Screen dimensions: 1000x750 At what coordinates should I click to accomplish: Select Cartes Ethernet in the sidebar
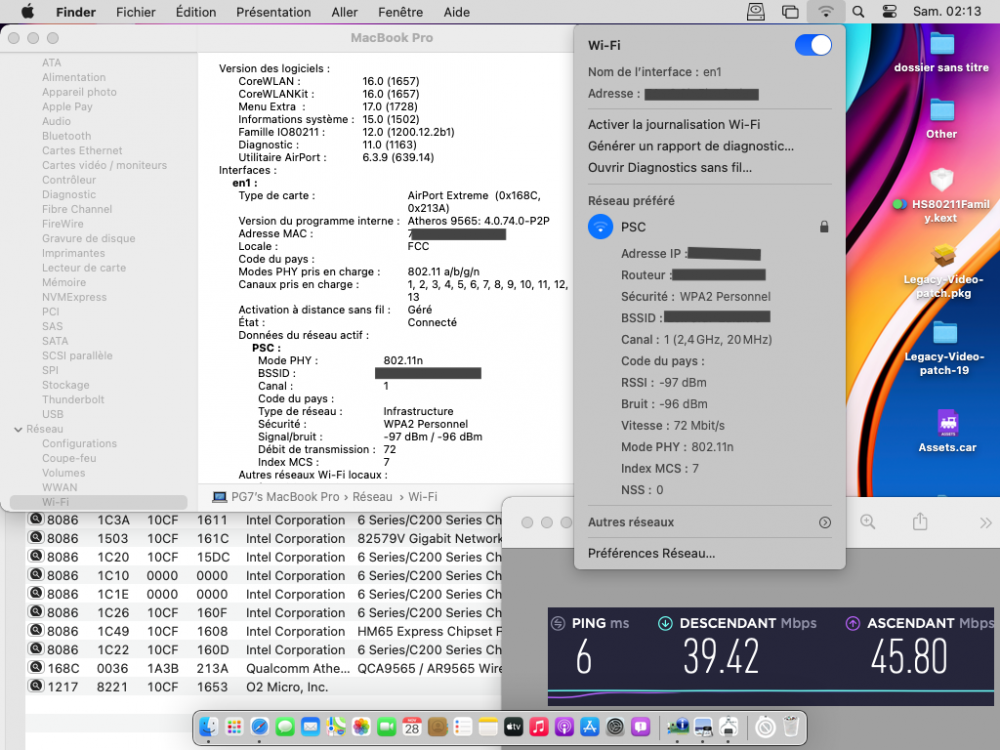pos(82,151)
